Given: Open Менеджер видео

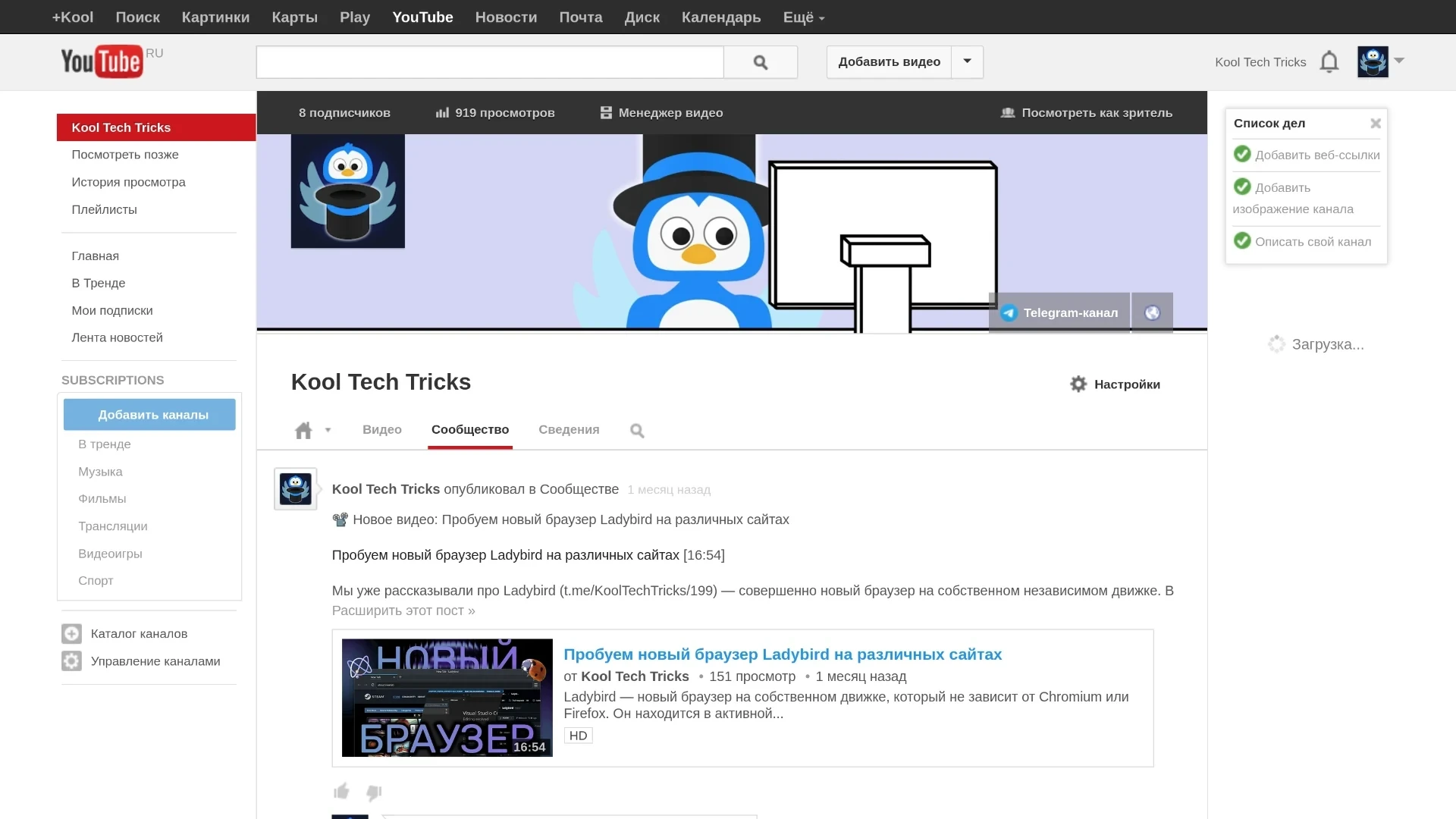Looking at the screenshot, I should [x=661, y=112].
